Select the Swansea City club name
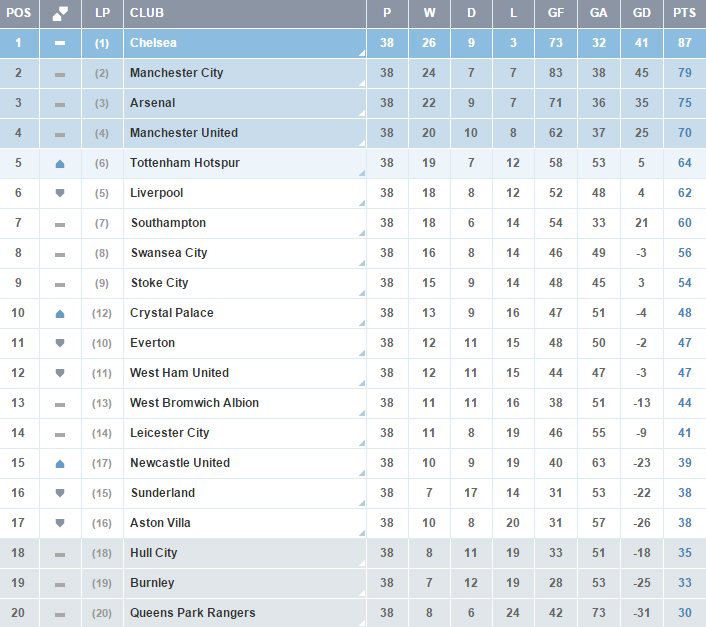Image resolution: width=706 pixels, height=627 pixels. [x=168, y=253]
